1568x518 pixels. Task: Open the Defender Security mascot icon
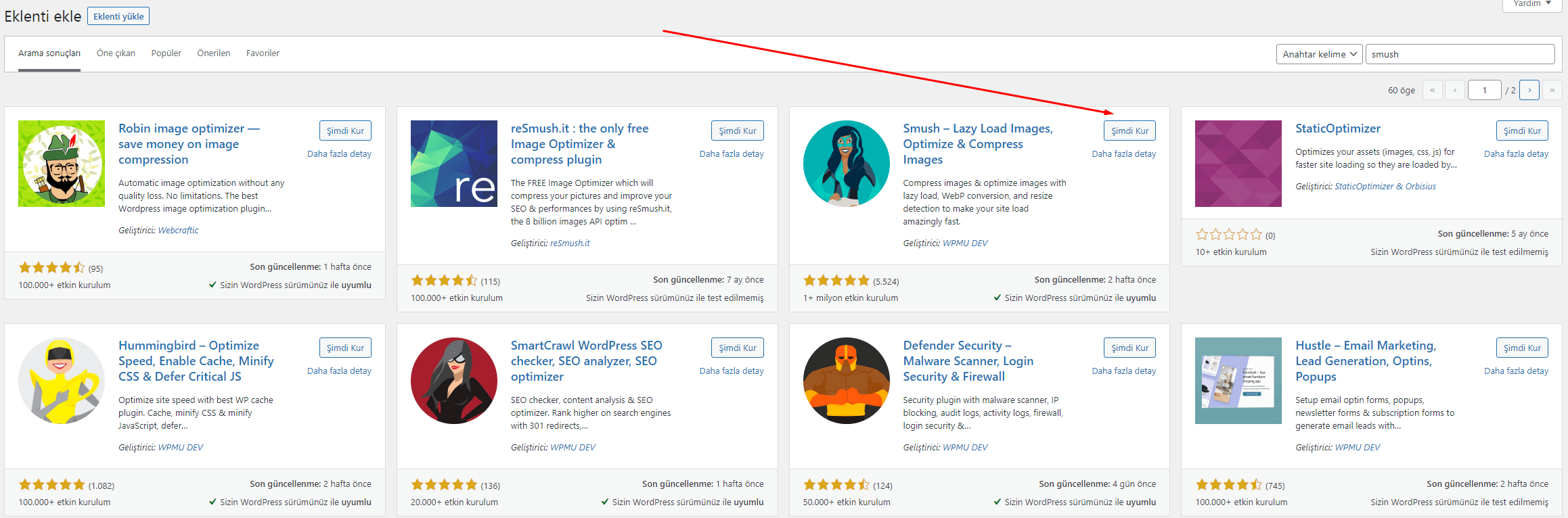click(847, 381)
